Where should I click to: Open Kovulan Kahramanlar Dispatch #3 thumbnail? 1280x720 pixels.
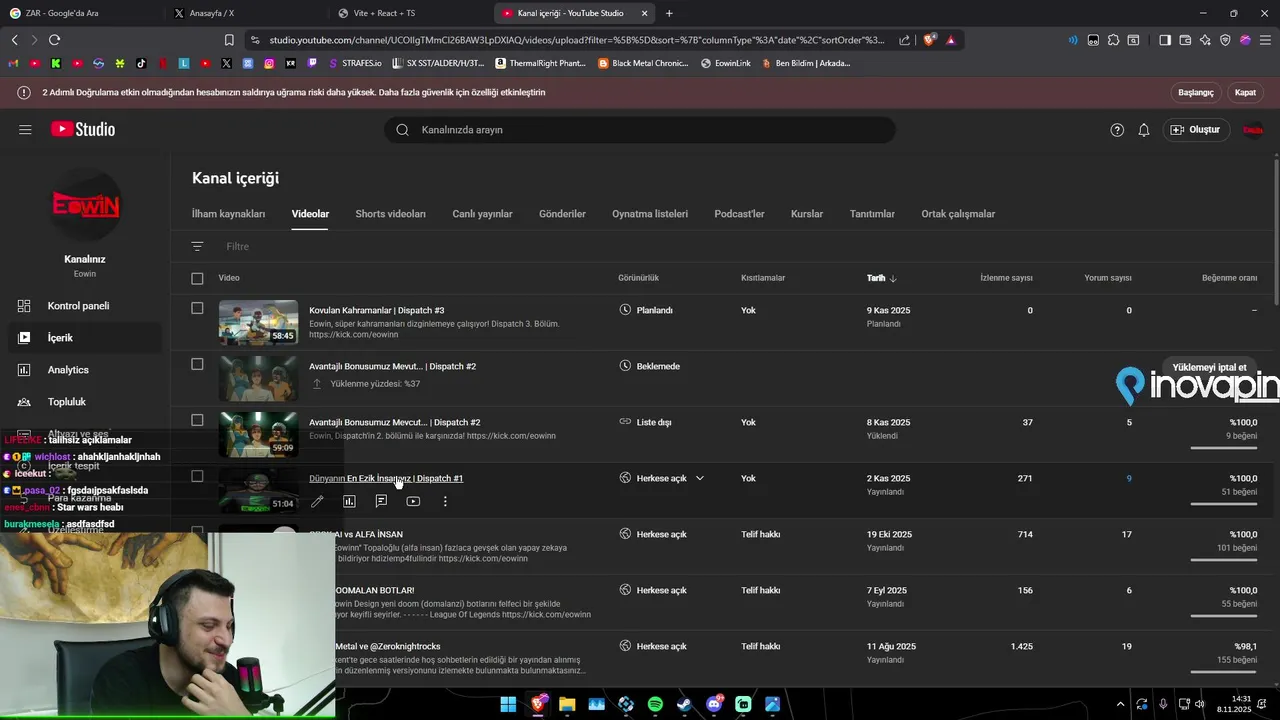[x=258, y=322]
